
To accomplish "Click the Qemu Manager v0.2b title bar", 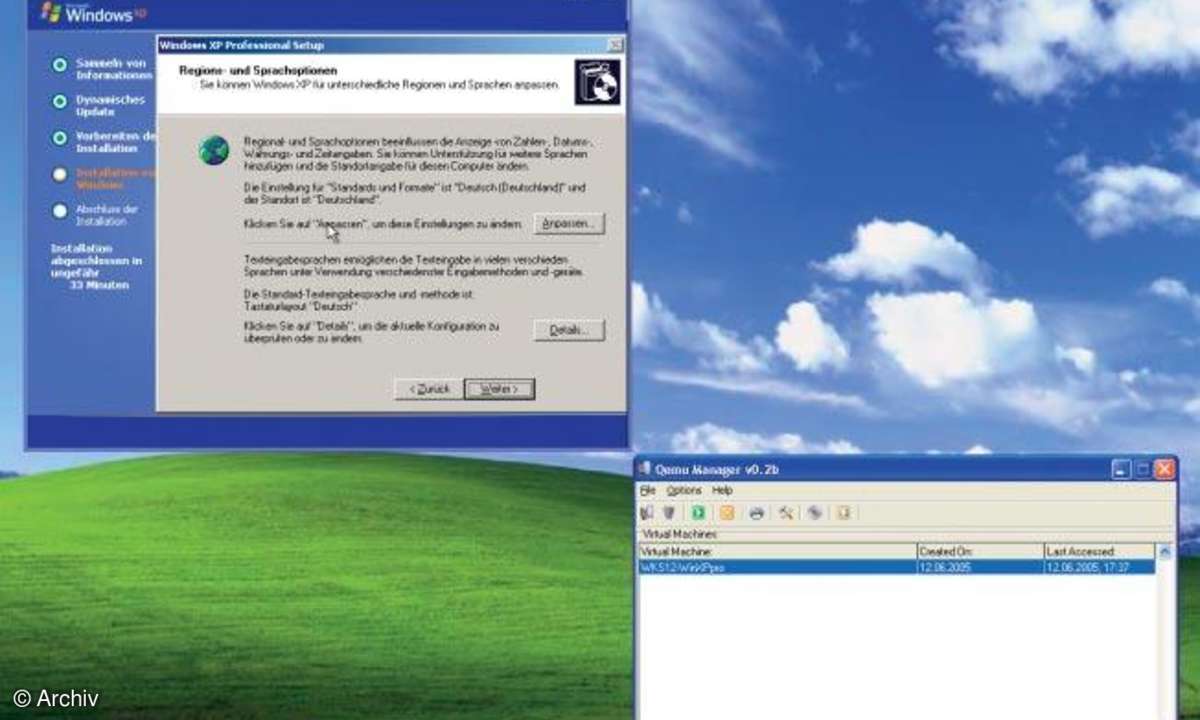I will pos(906,468).
